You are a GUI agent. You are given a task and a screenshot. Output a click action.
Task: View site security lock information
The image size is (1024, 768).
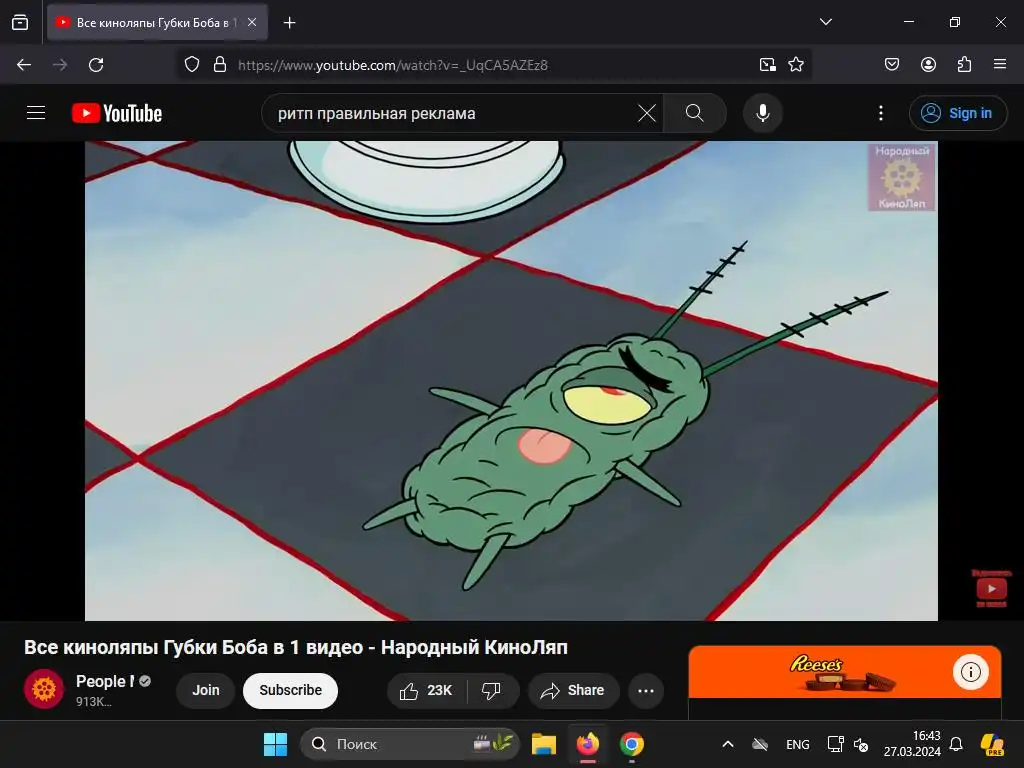coord(220,65)
